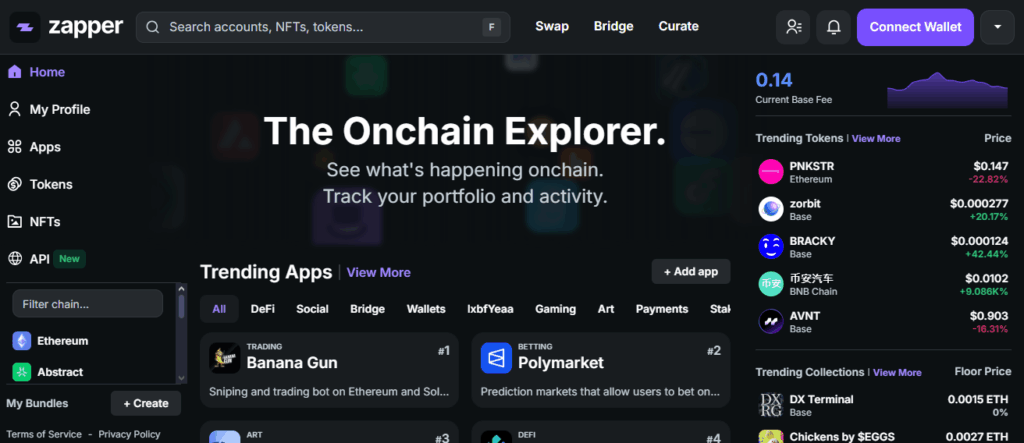1024x443 pixels.
Task: Click the Connect Wallet button
Action: click(914, 27)
